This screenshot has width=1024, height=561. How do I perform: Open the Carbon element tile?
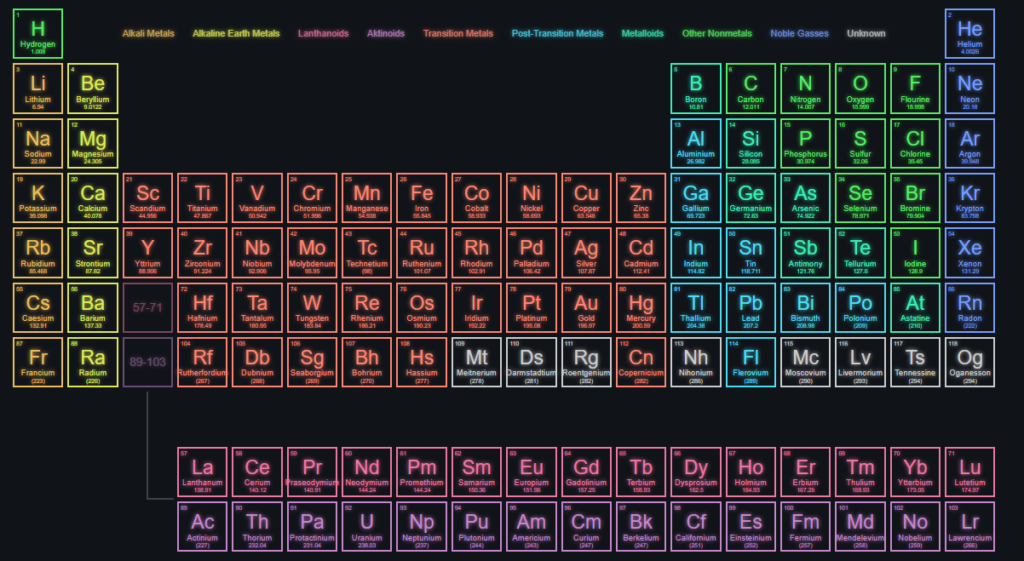751,89
